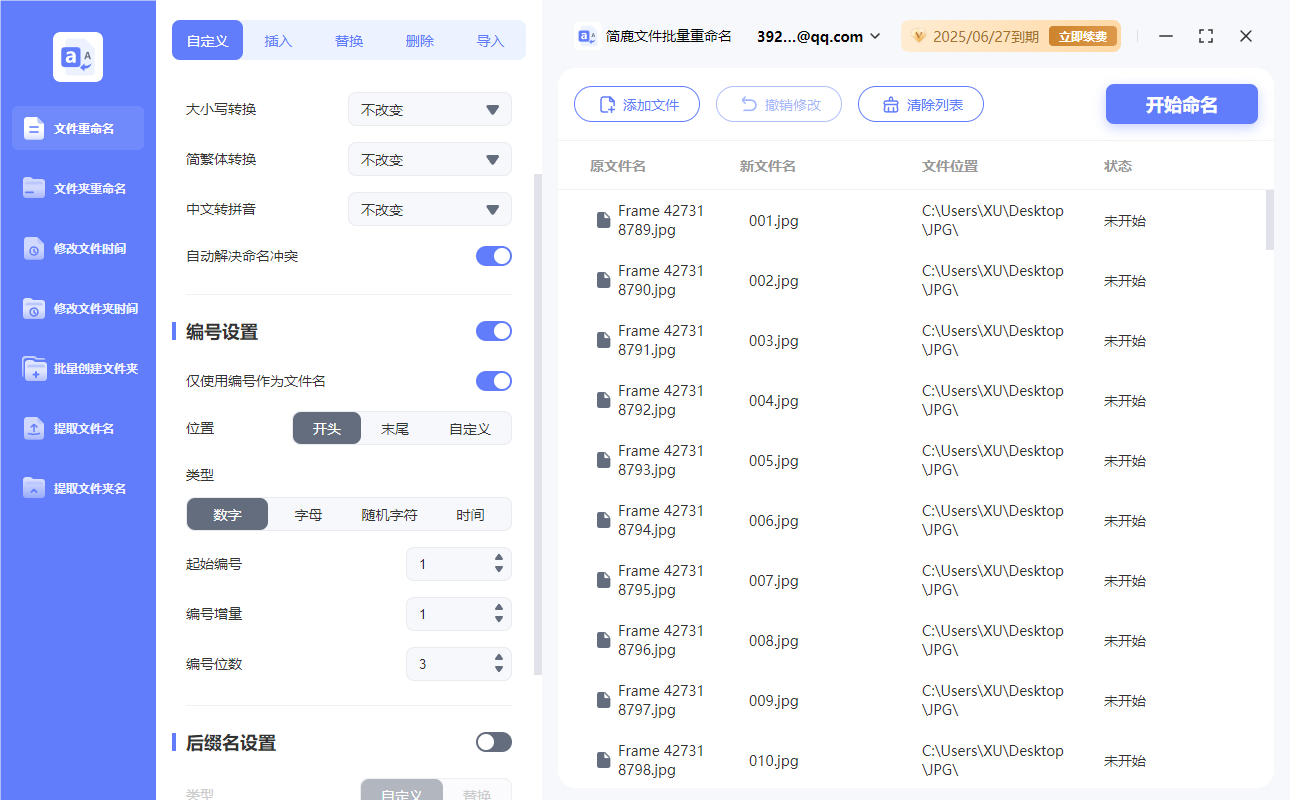Switch to the 插入 tab
Screen dimensions: 1290x800
coord(278,39)
